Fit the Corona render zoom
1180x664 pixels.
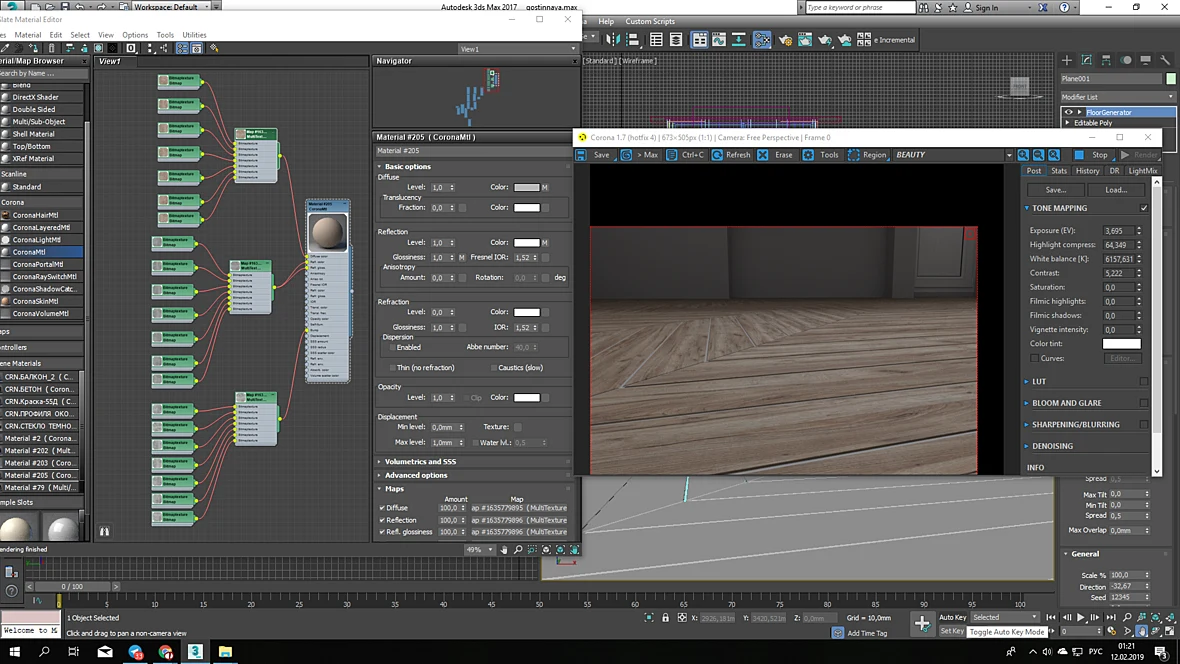[1054, 155]
